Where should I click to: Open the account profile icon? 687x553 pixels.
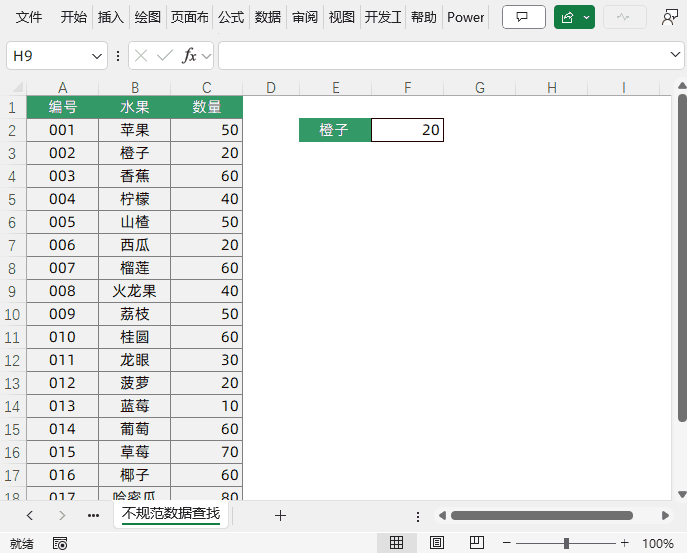tap(670, 17)
